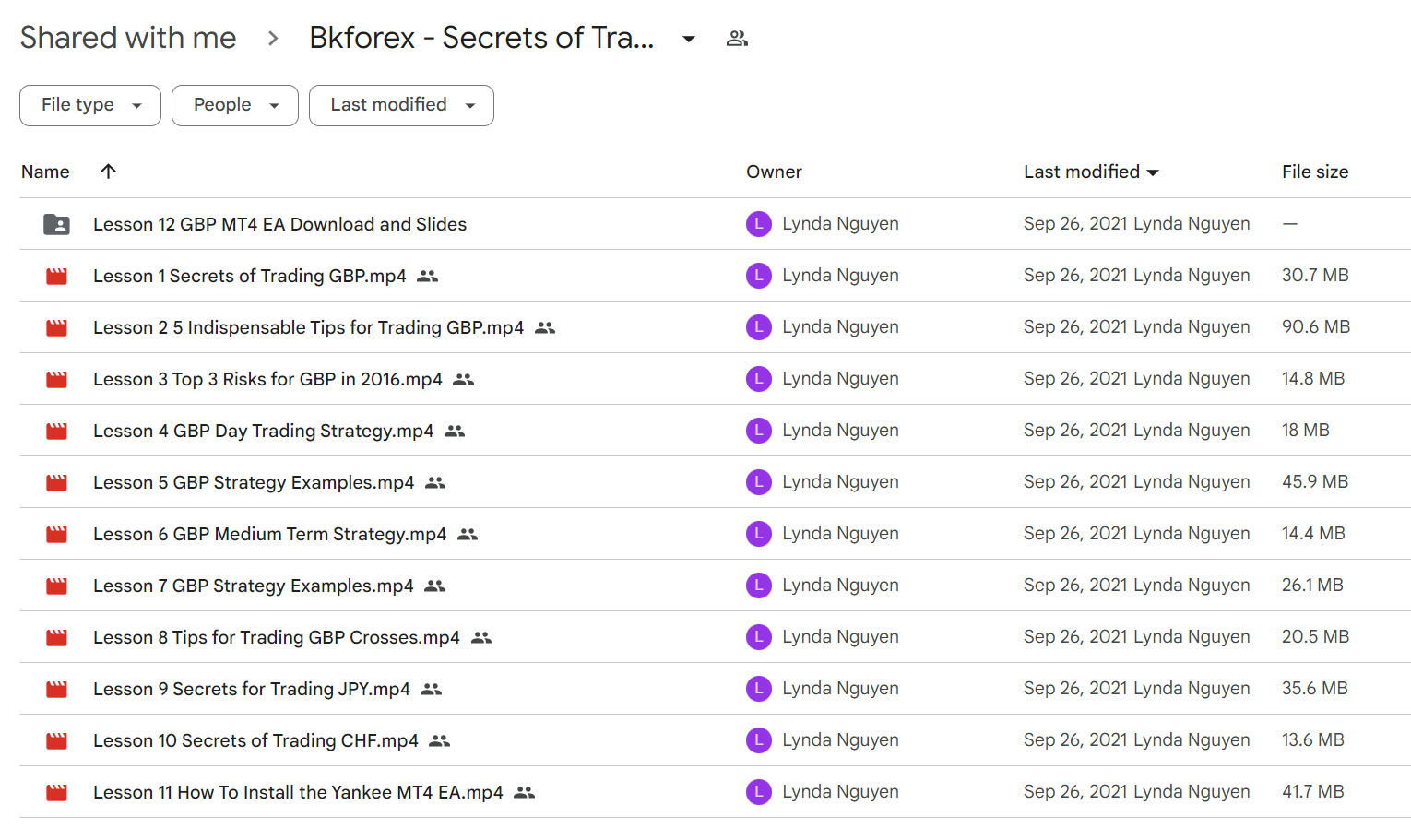Viewport: 1411px width, 840px height.
Task: Click the Bkforex - Secrets of Tra... breadcrumb
Action: pyautogui.click(x=481, y=38)
